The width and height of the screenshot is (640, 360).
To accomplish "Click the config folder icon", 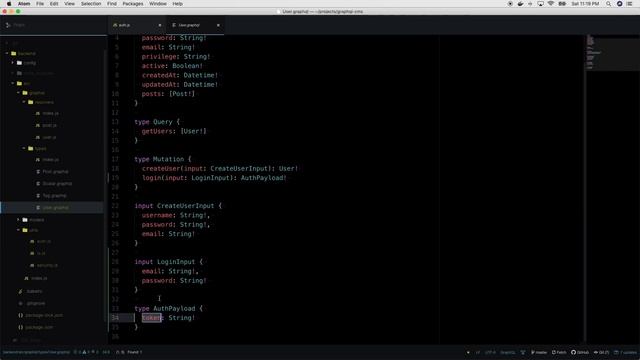I will (19, 63).
